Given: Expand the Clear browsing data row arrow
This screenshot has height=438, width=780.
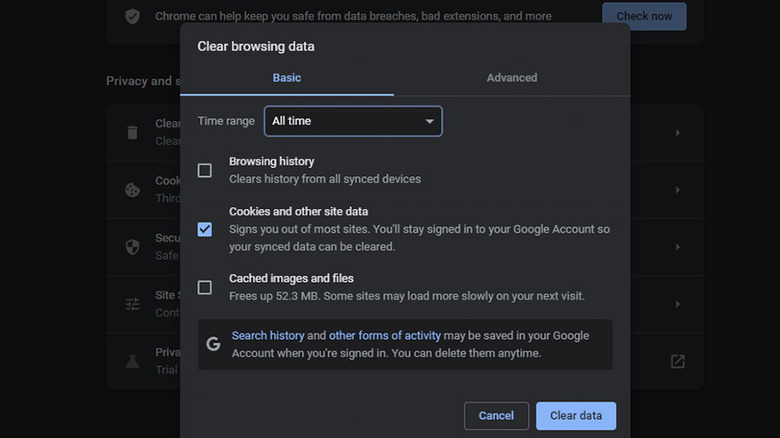Looking at the screenshot, I should (677, 132).
